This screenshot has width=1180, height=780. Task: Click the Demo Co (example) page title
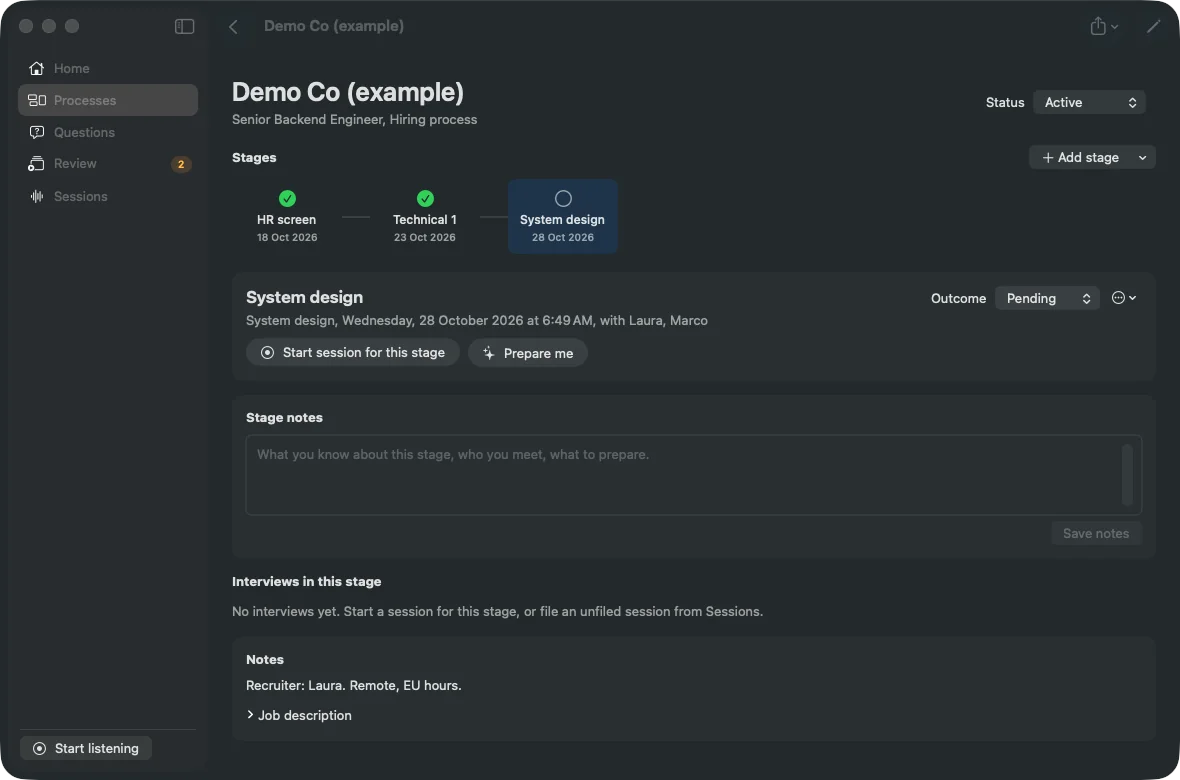click(348, 92)
